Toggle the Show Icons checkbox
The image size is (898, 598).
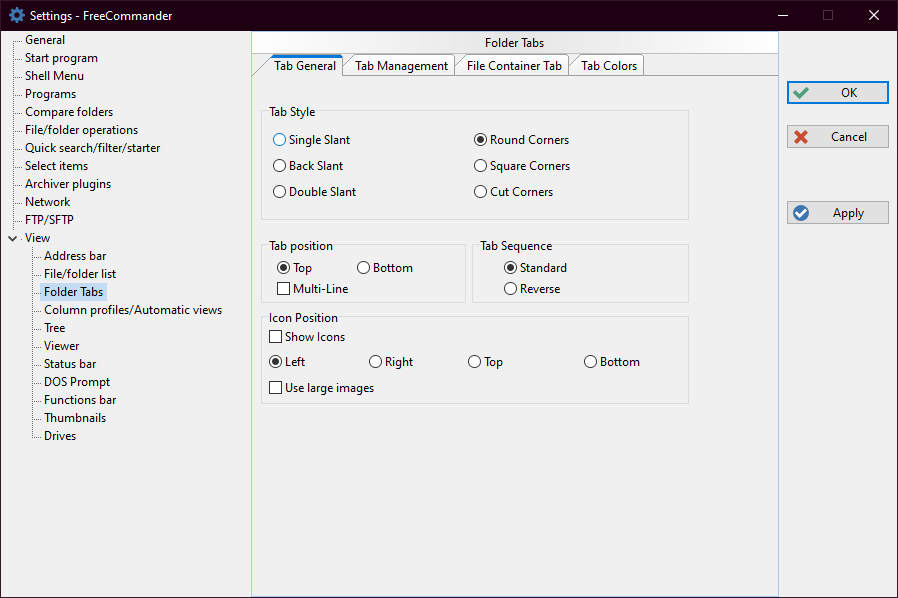(x=276, y=337)
